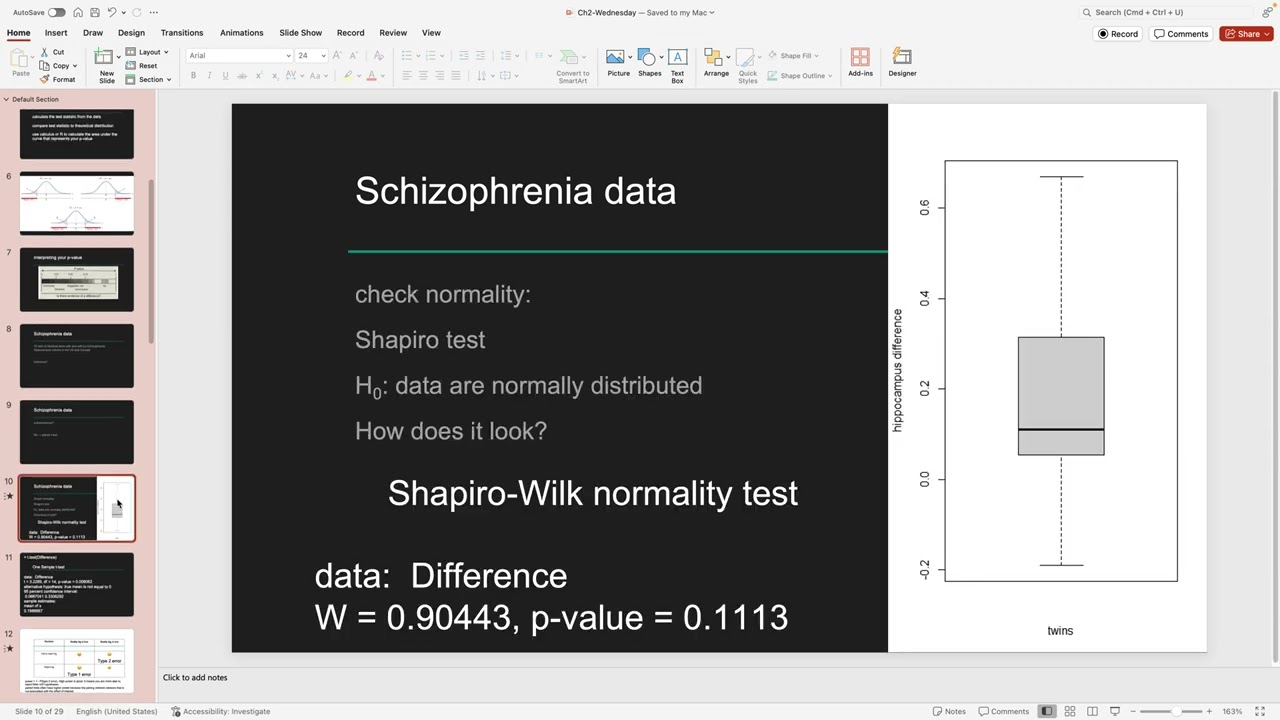
Task: Align text to the left
Action: [x=407, y=76]
